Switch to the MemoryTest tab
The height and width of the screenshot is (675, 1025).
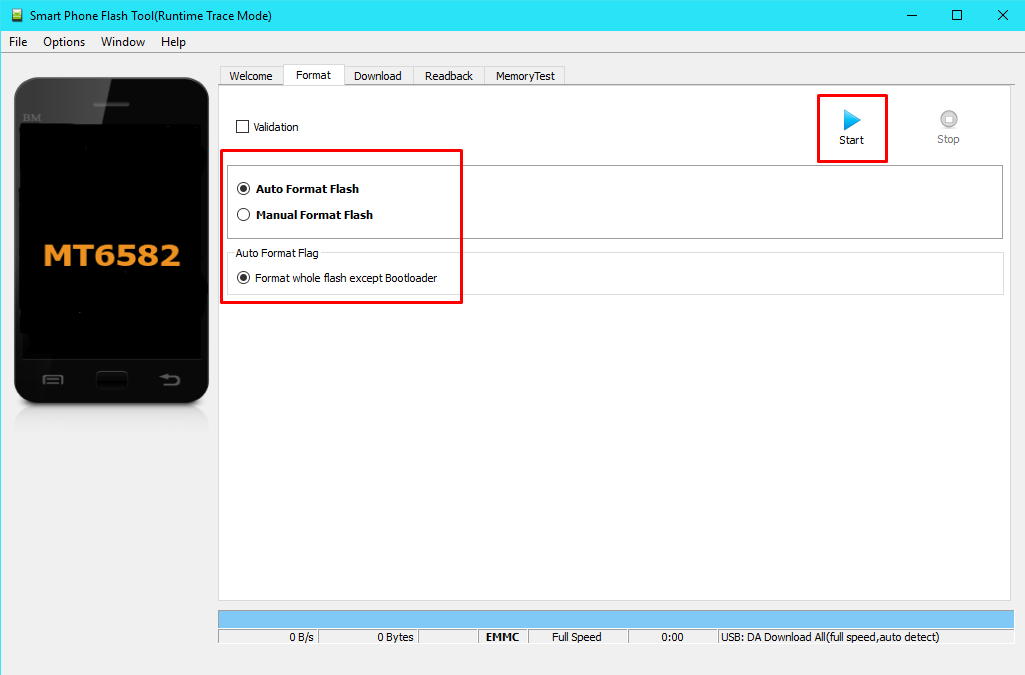click(x=525, y=76)
